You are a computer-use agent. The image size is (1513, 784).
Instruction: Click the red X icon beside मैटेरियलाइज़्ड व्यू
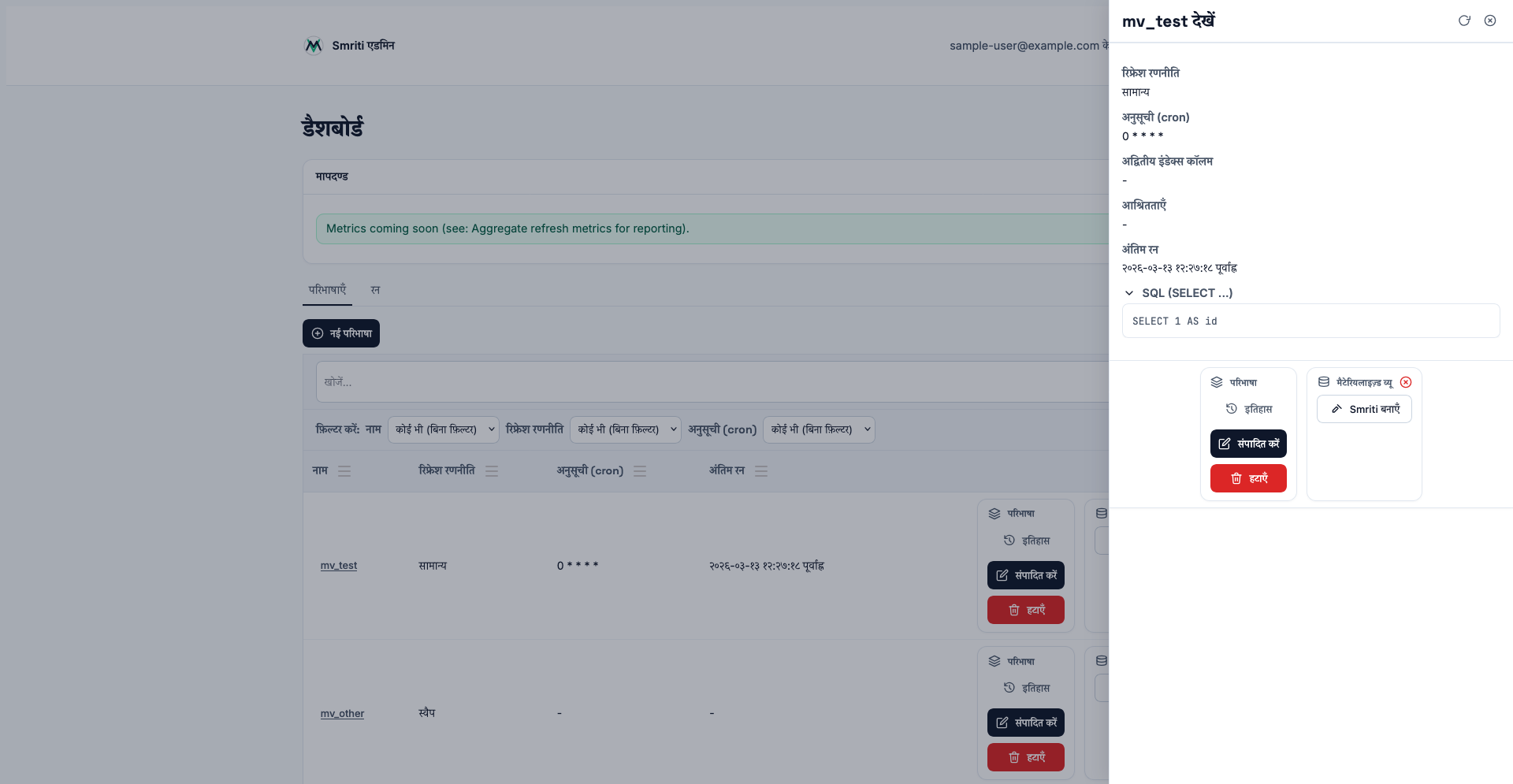point(1406,382)
